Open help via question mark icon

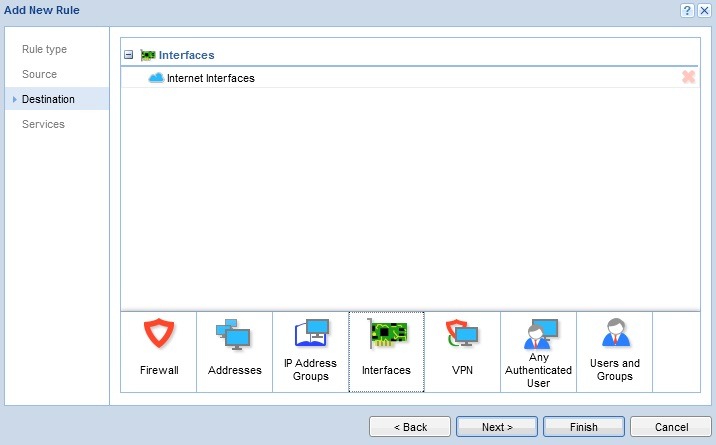(687, 10)
